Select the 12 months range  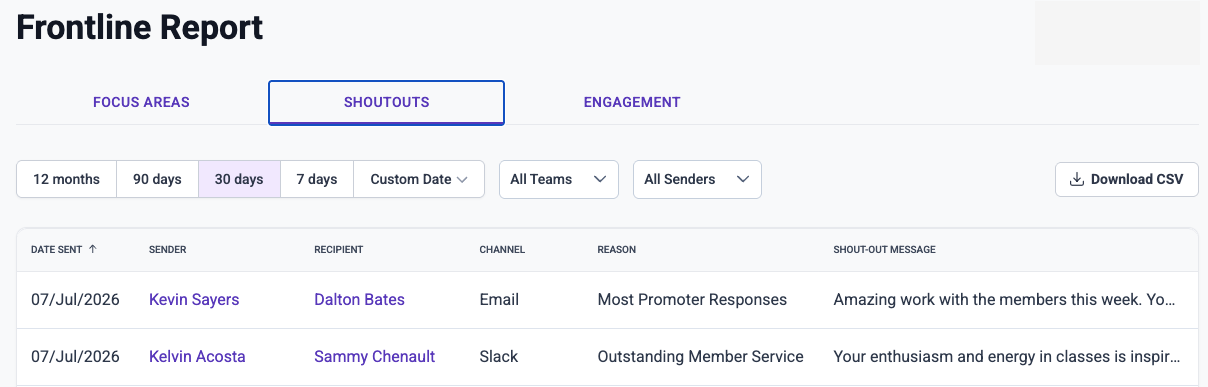tap(67, 179)
